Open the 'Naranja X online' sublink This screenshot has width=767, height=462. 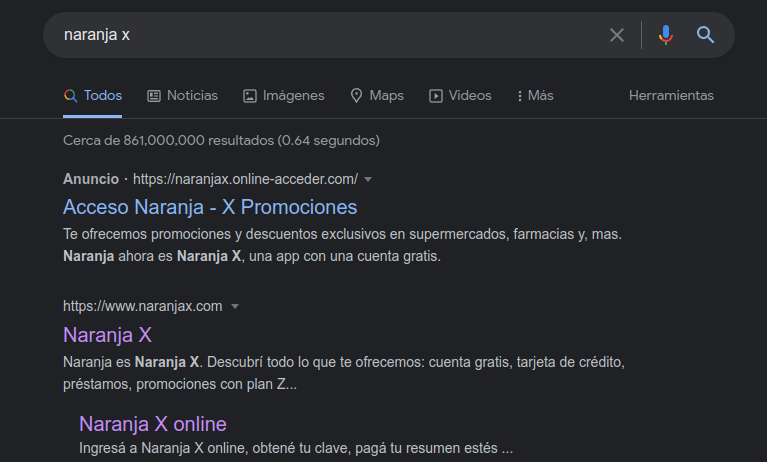click(153, 424)
